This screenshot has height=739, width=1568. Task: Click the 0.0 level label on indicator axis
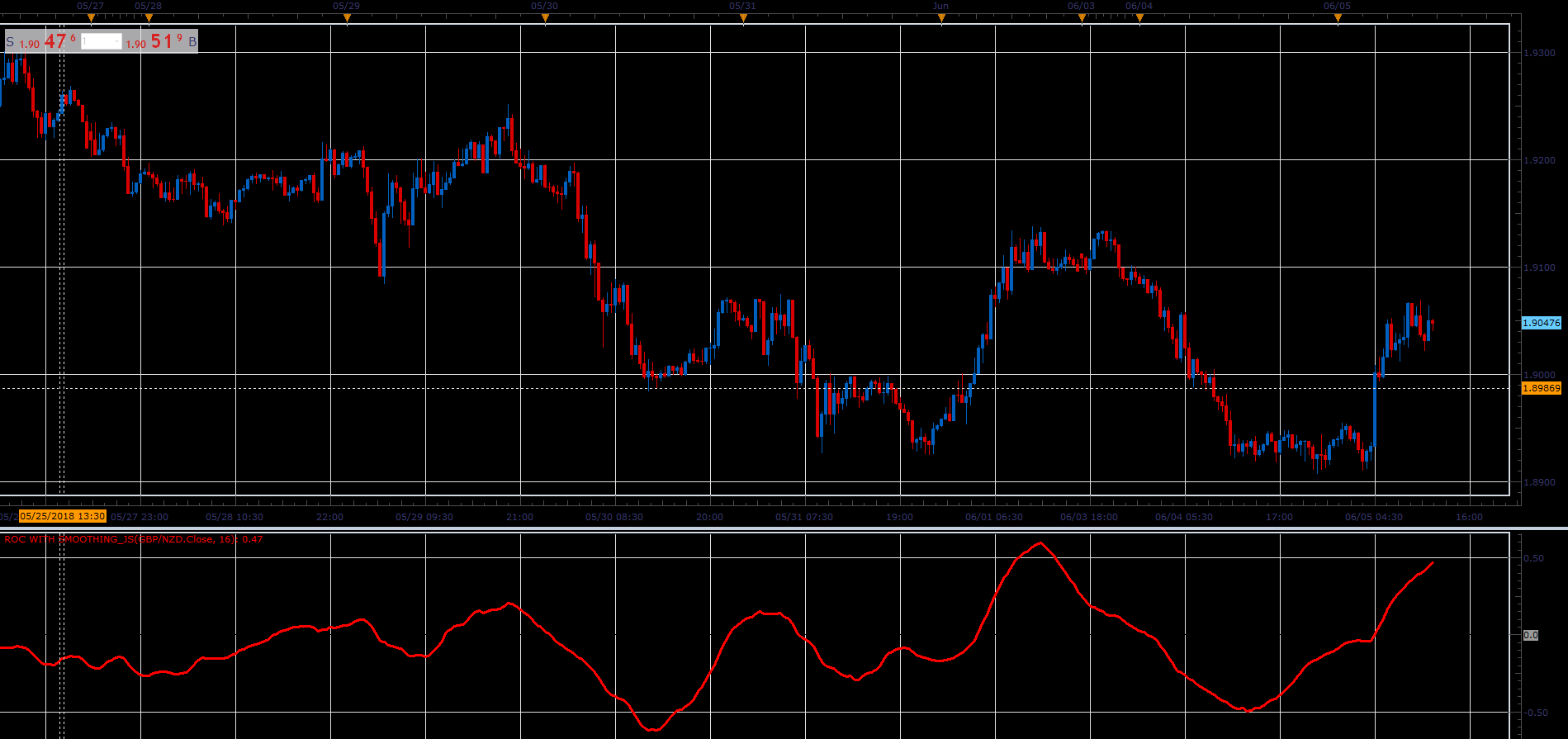pyautogui.click(x=1530, y=635)
